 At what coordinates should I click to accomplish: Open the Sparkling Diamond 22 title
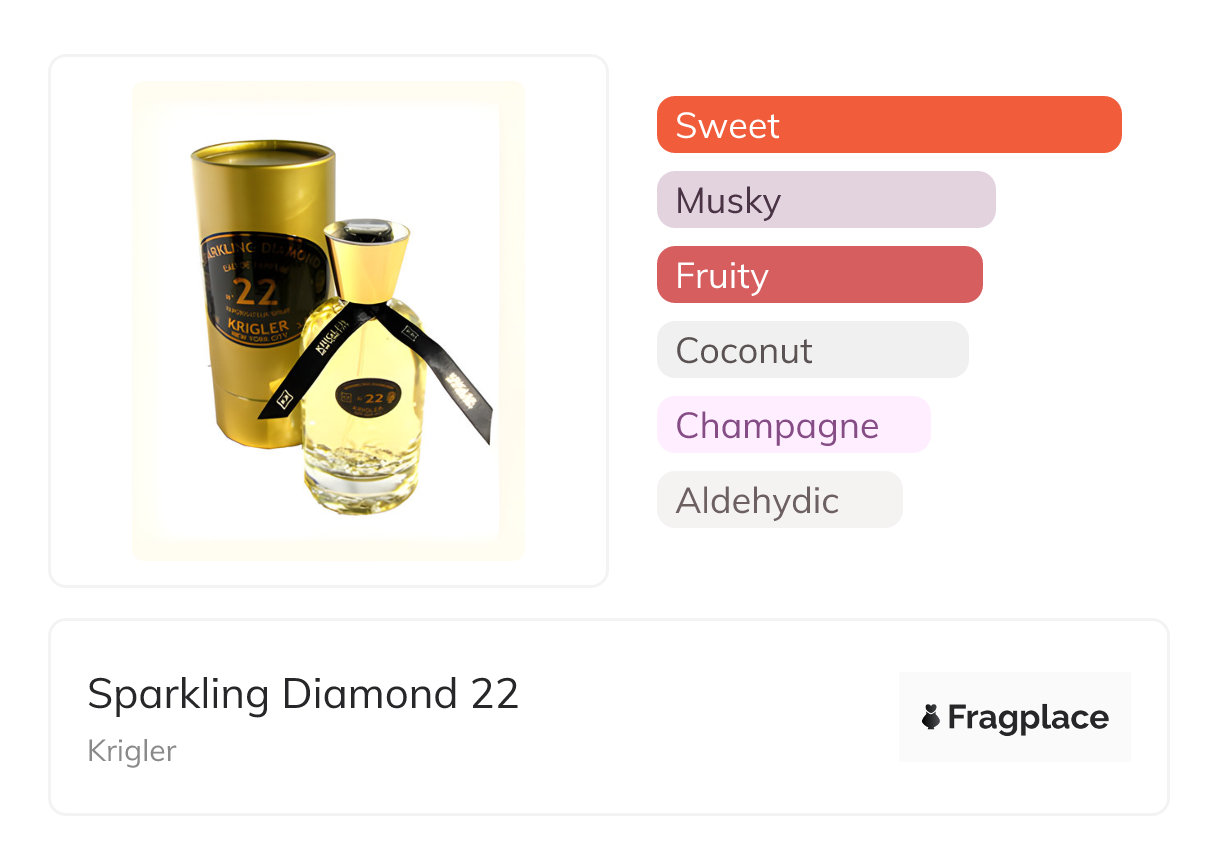point(303,693)
